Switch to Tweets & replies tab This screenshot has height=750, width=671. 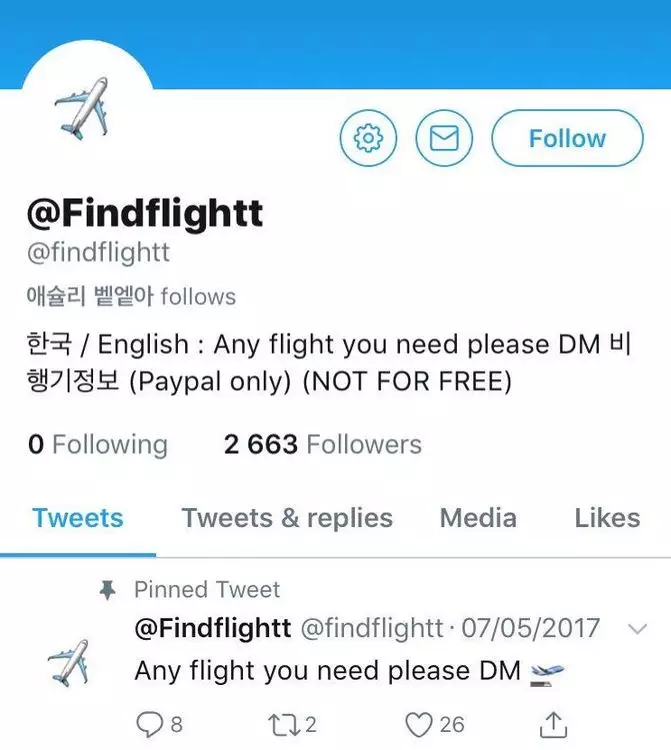point(287,518)
